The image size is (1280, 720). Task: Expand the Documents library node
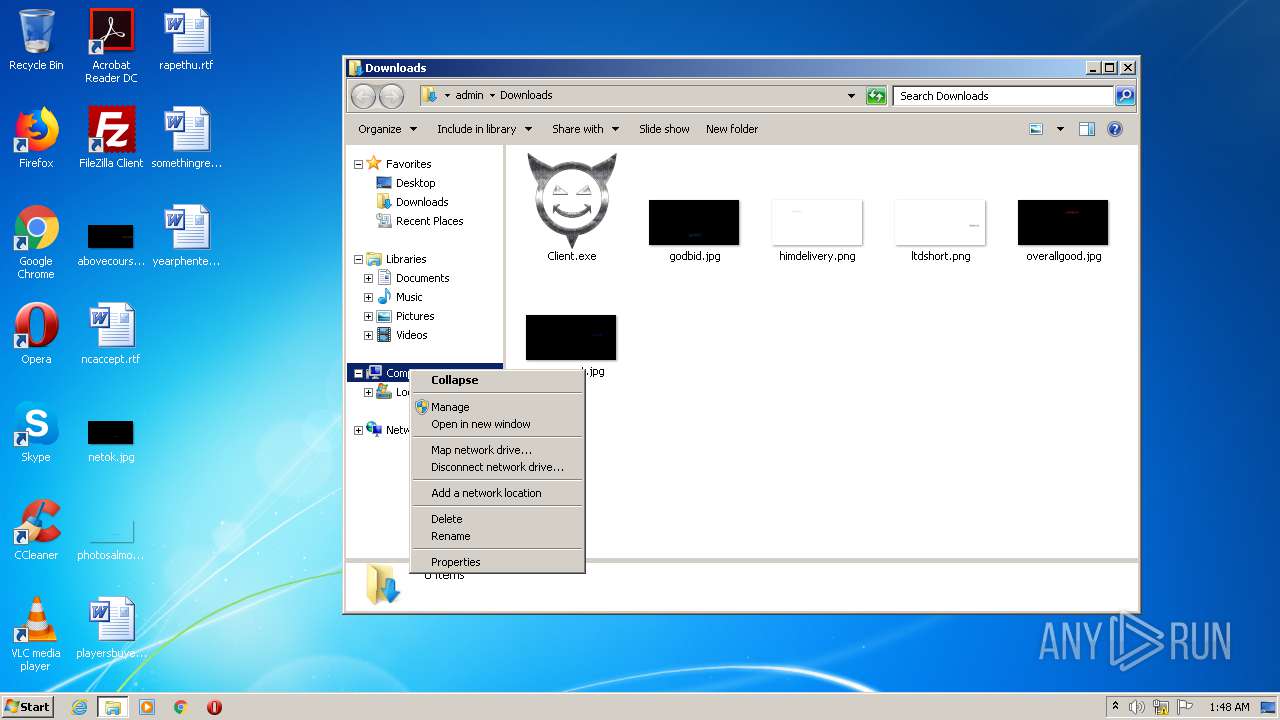(x=368, y=278)
